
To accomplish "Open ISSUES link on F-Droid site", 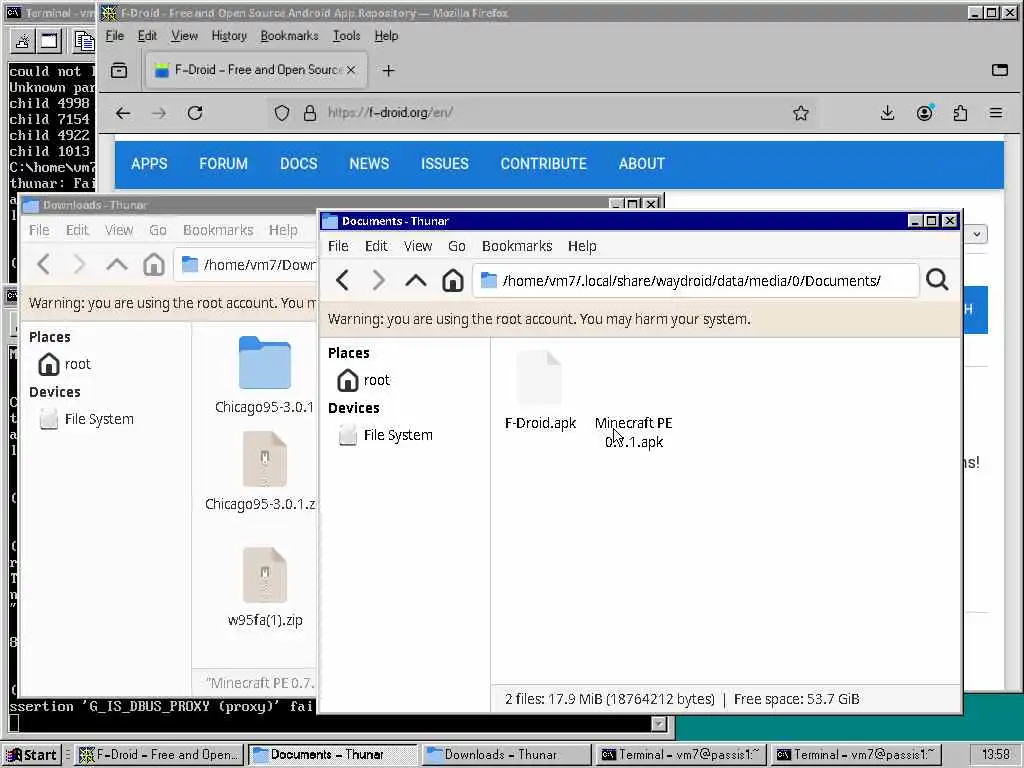I will (445, 164).
